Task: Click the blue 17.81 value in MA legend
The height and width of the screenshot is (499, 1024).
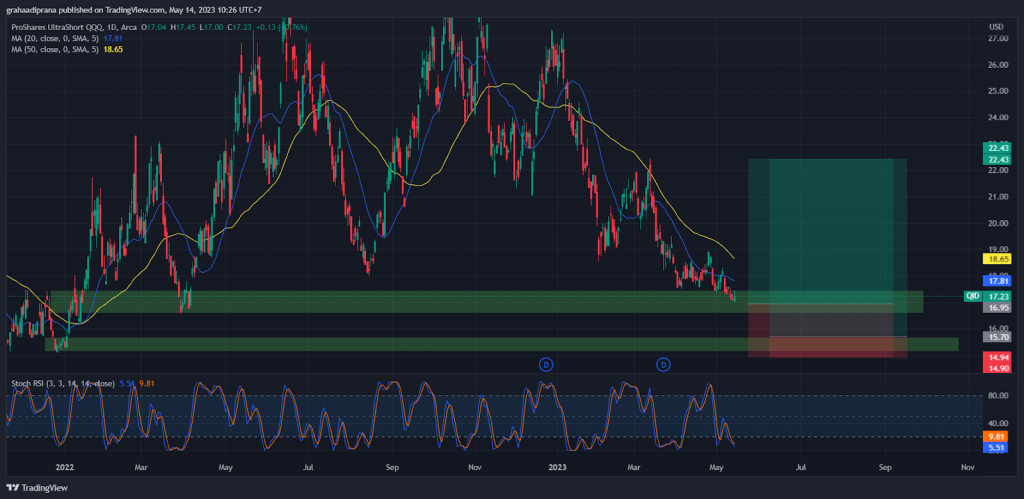Action: point(113,38)
